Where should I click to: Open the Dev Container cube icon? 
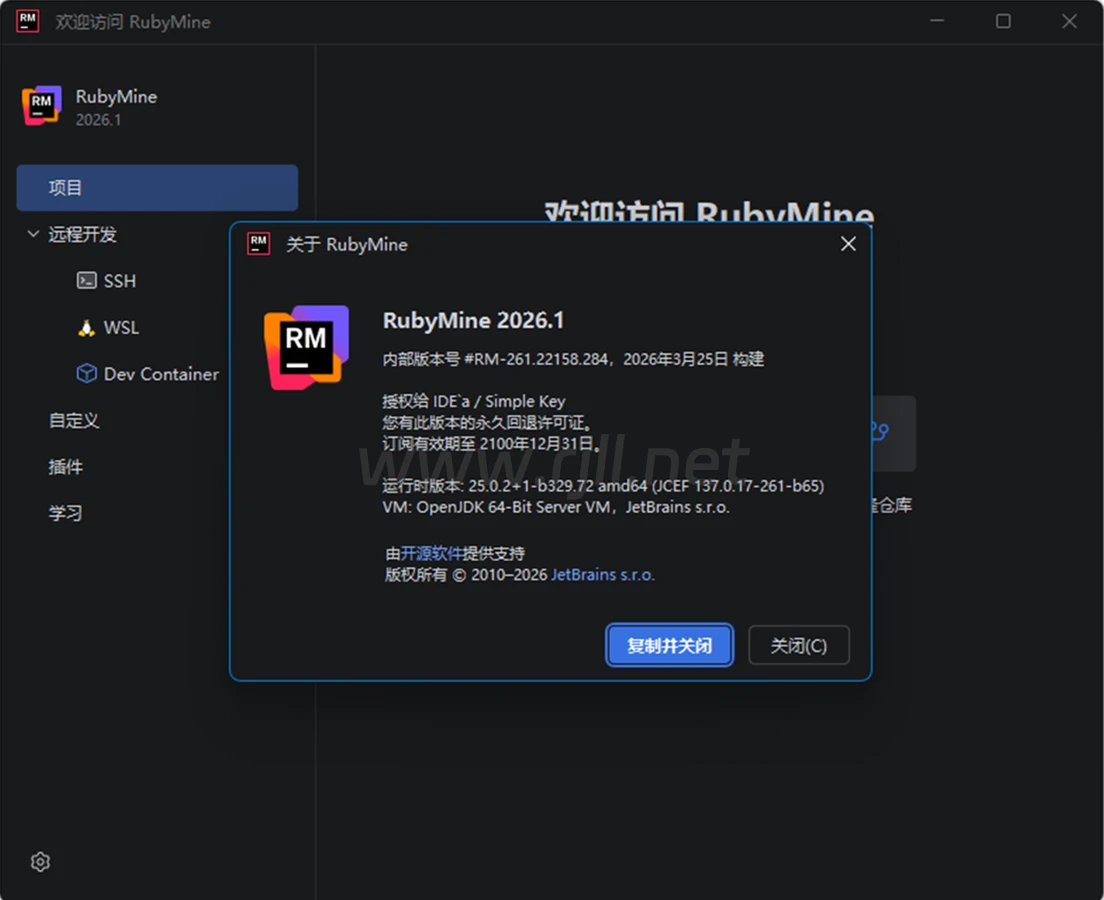tap(87, 374)
